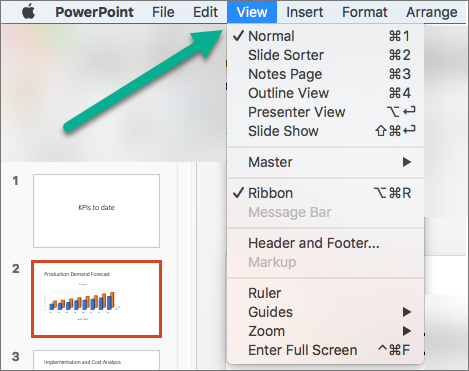
Task: Open the File menu
Action: (x=163, y=12)
